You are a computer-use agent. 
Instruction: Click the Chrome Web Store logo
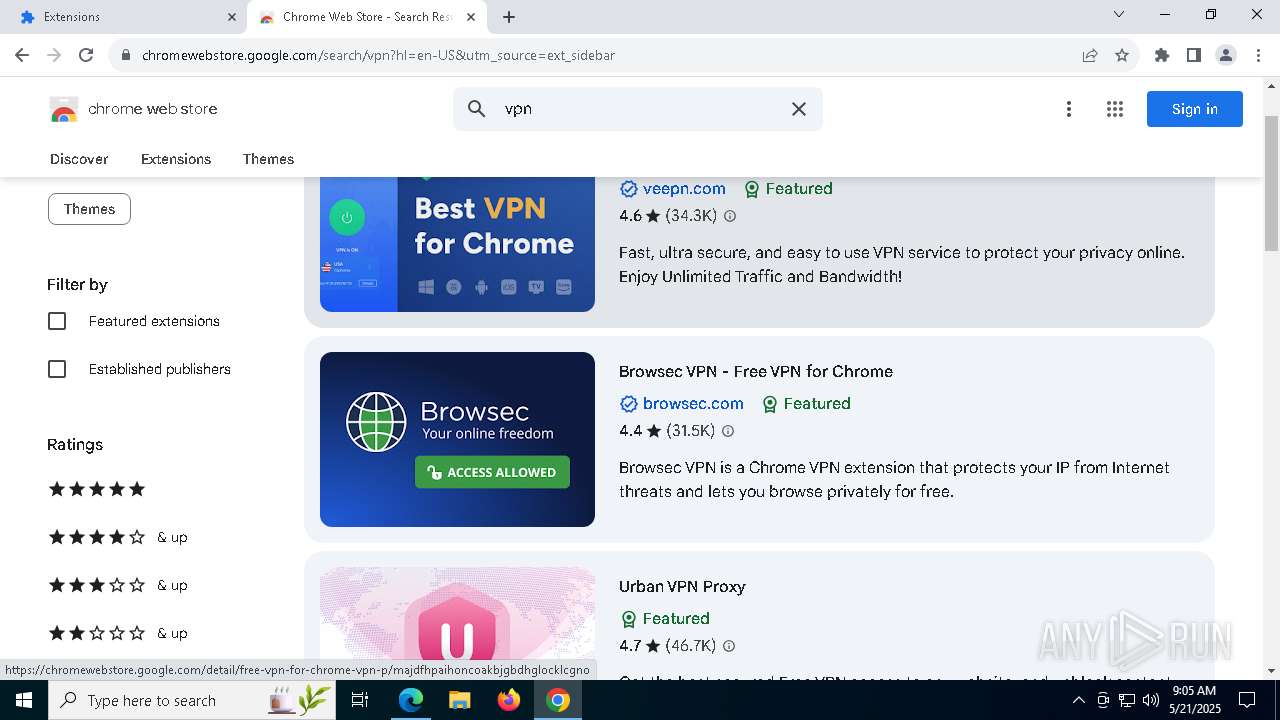[133, 109]
